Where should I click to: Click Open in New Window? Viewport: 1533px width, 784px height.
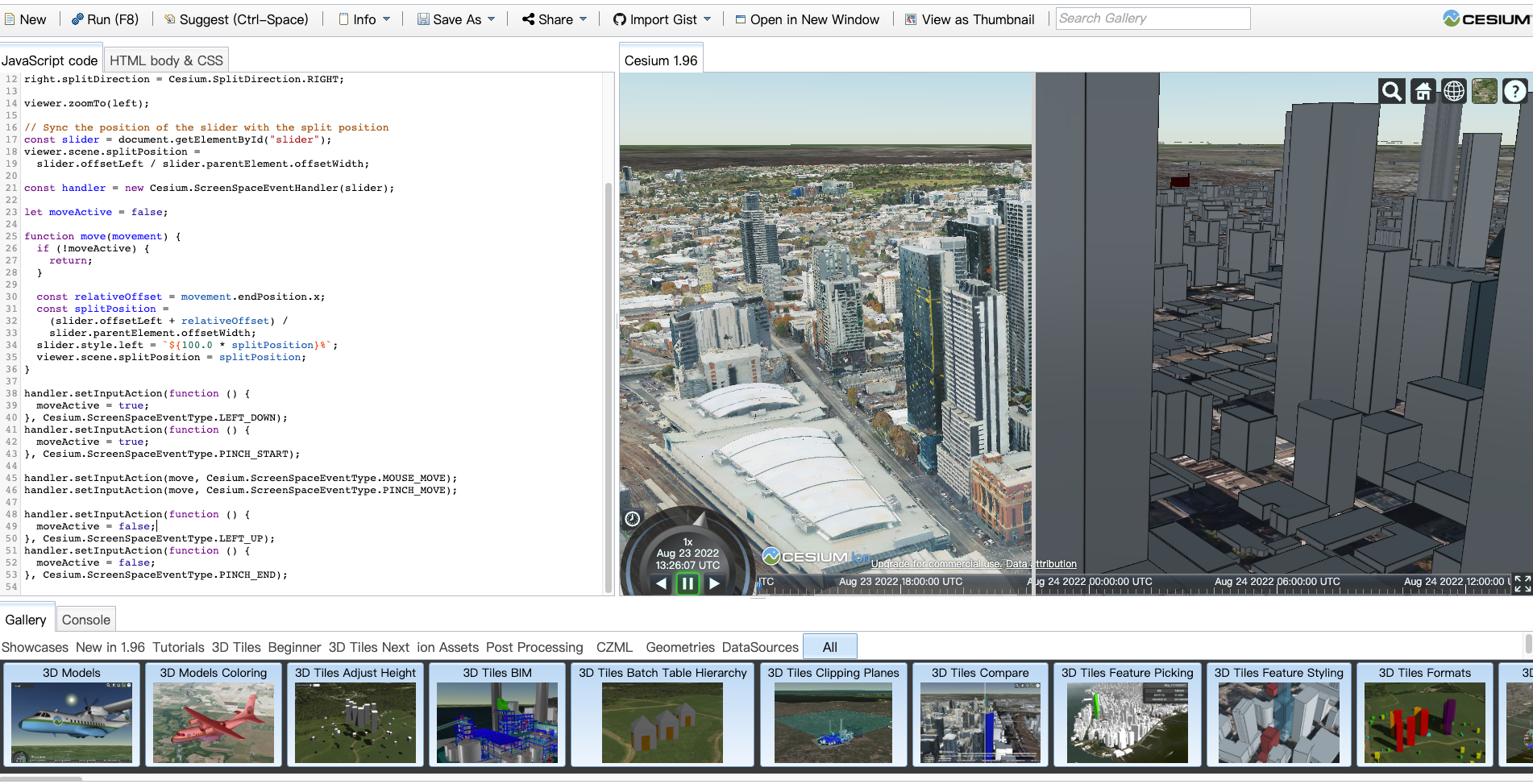807,19
